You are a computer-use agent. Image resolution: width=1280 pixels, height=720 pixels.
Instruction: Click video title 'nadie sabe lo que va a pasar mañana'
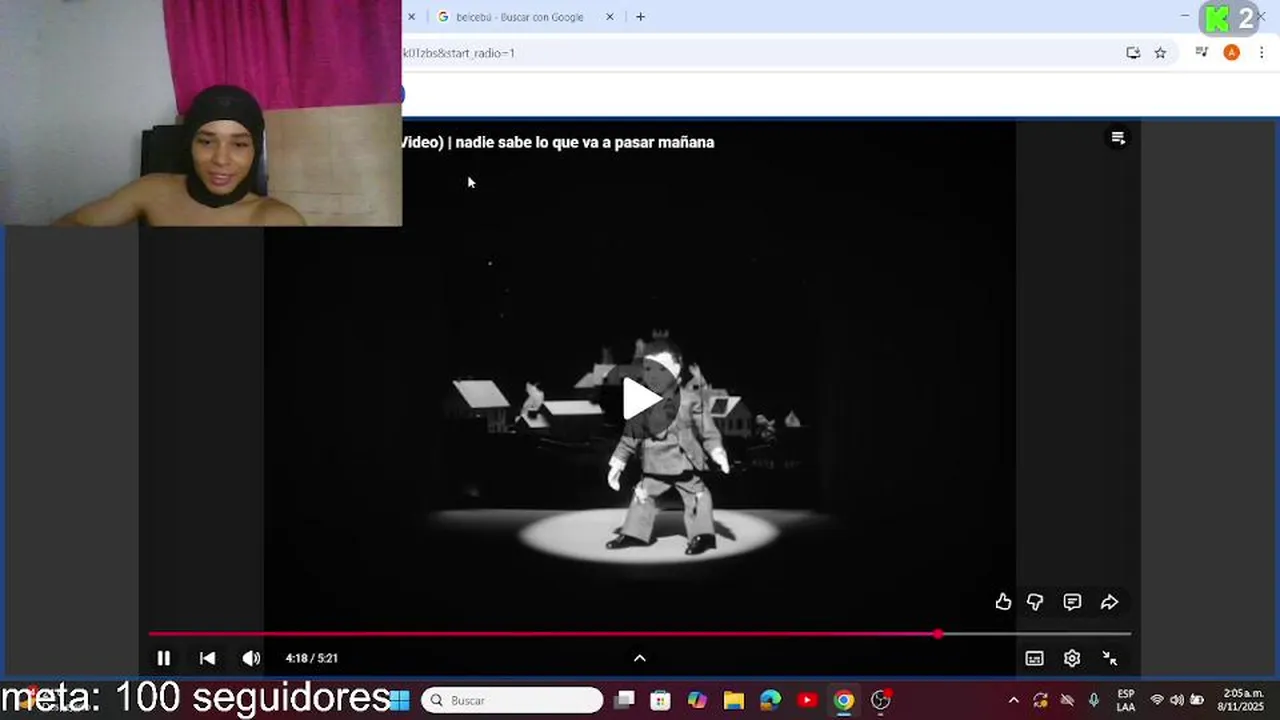585,142
